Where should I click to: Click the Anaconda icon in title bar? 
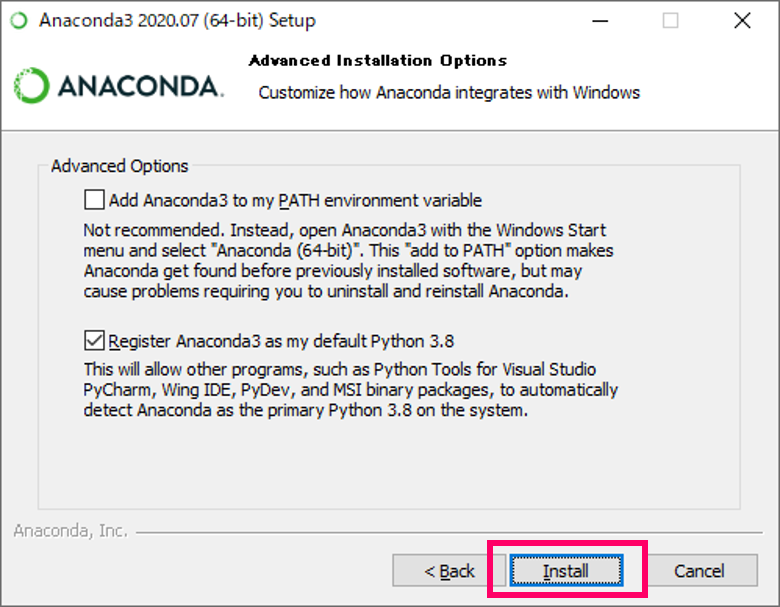(x=19, y=20)
